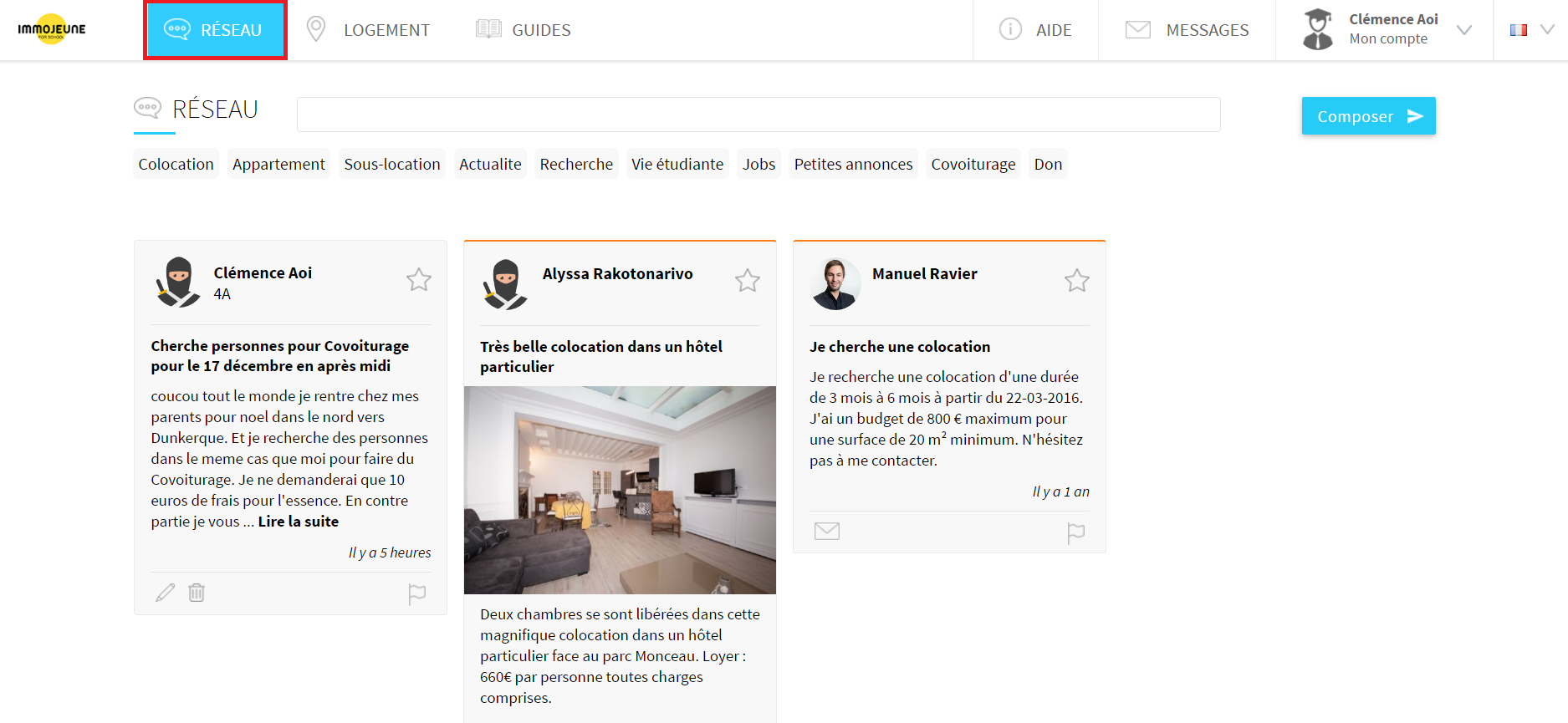Filter by Don tag
This screenshot has height=723, width=1568.
click(x=1048, y=164)
